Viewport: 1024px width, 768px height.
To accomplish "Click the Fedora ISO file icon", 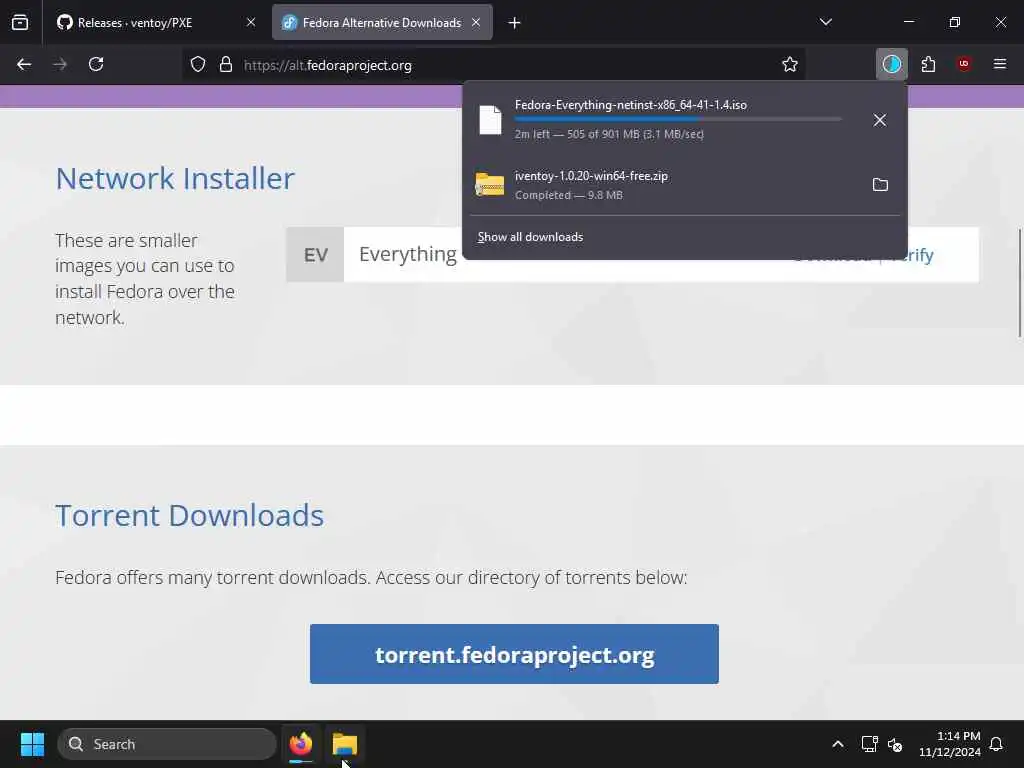I will point(490,120).
